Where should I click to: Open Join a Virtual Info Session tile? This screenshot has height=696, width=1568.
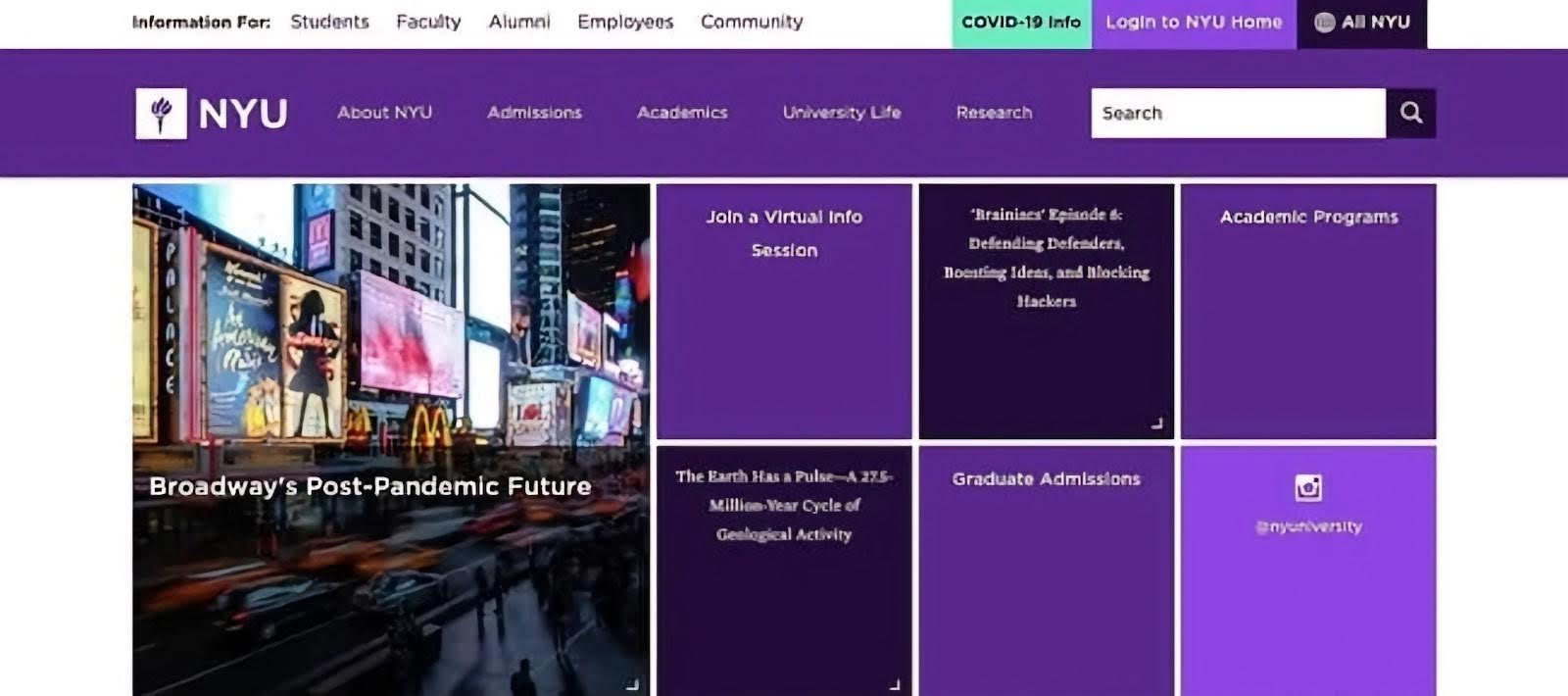[784, 312]
